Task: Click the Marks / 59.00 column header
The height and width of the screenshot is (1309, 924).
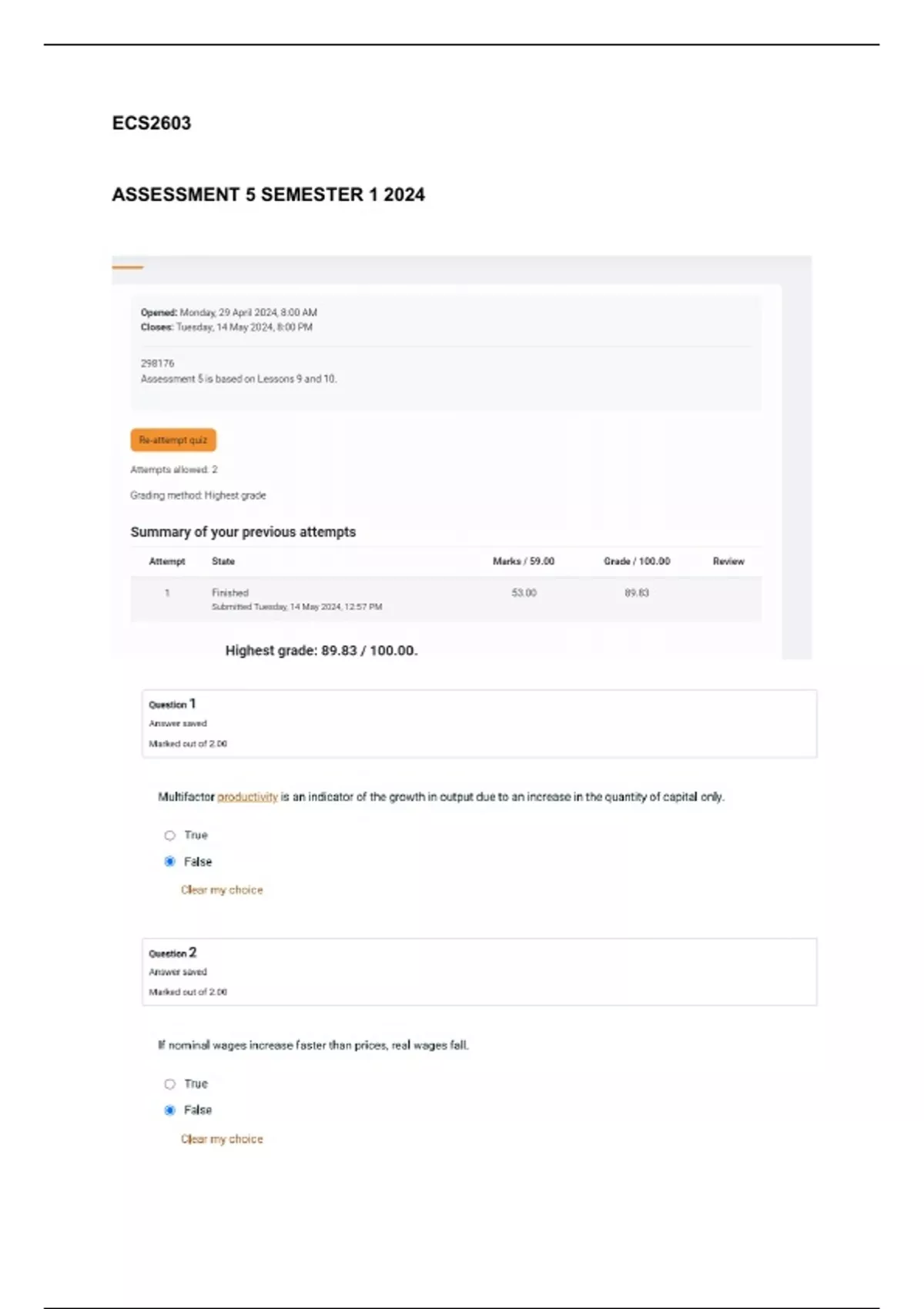Action: tap(523, 561)
